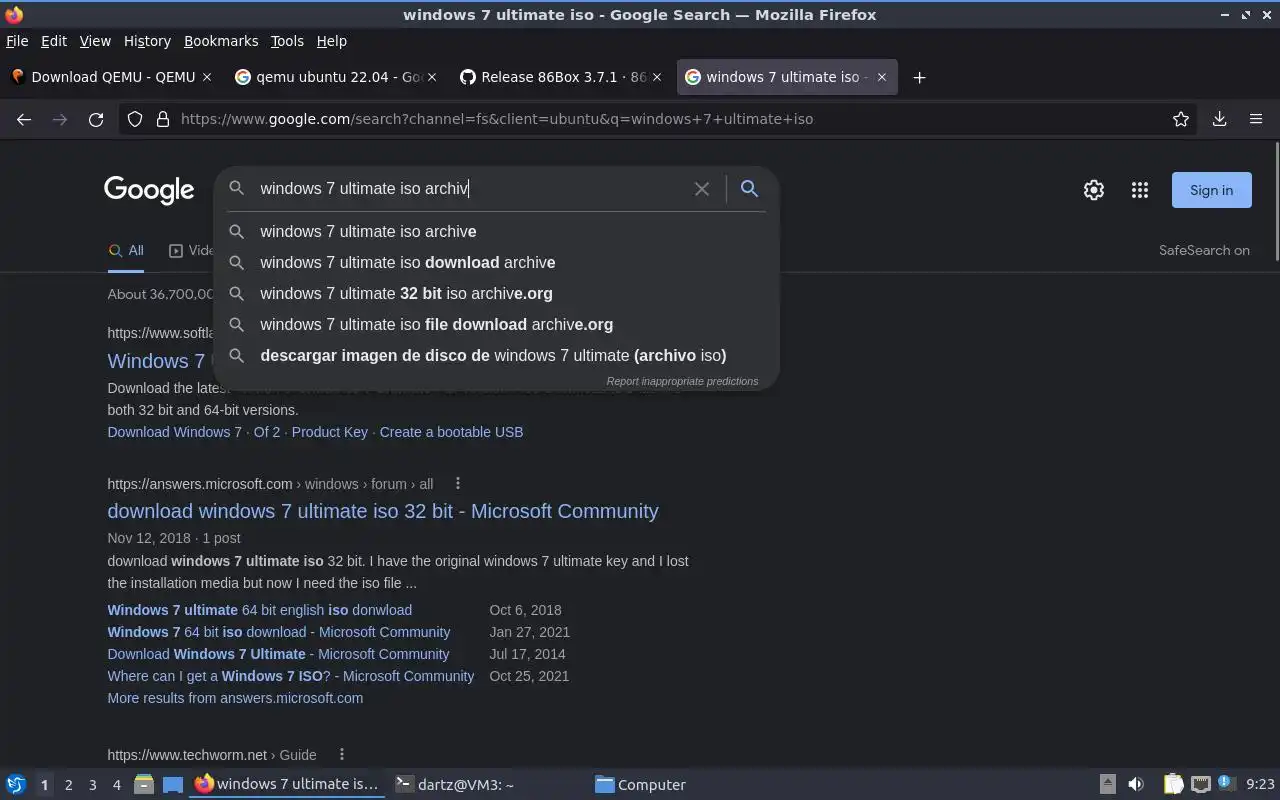This screenshot has height=800, width=1280.
Task: Open the Firefox hamburger application menu
Action: (x=1256, y=119)
